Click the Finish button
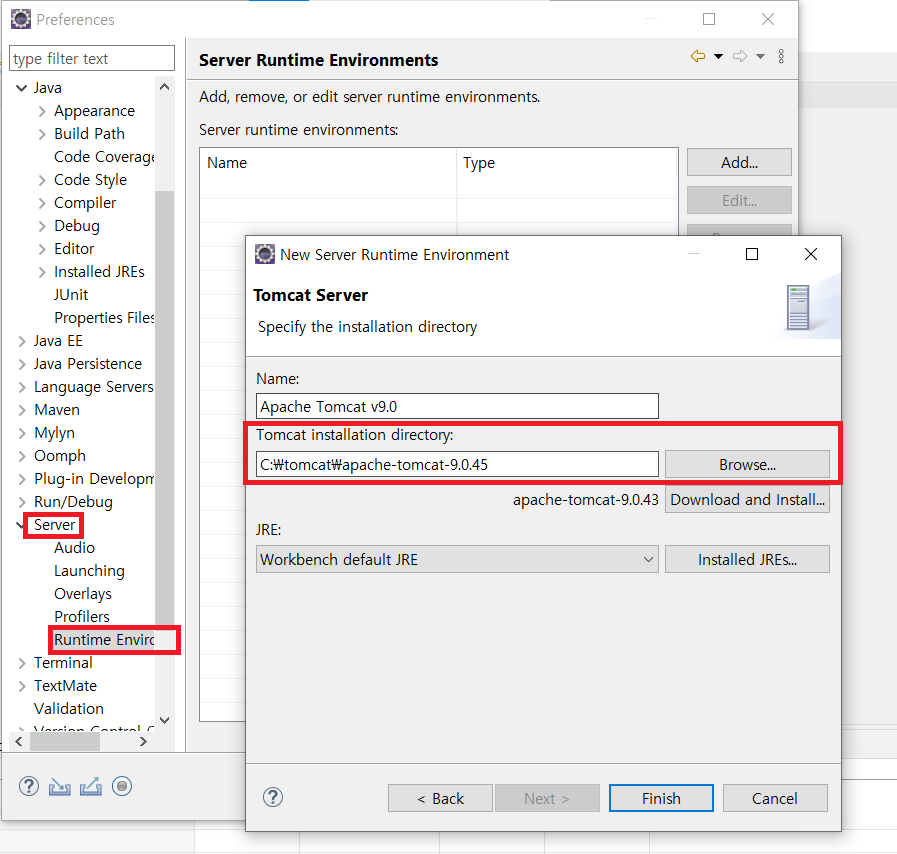Image resolution: width=897 pixels, height=854 pixels. tap(661, 798)
